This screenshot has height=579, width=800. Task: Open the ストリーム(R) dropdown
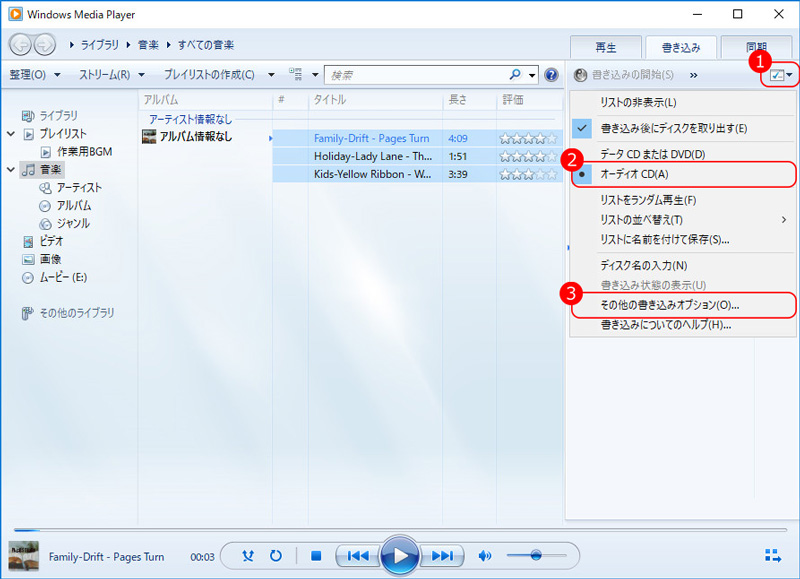click(111, 74)
